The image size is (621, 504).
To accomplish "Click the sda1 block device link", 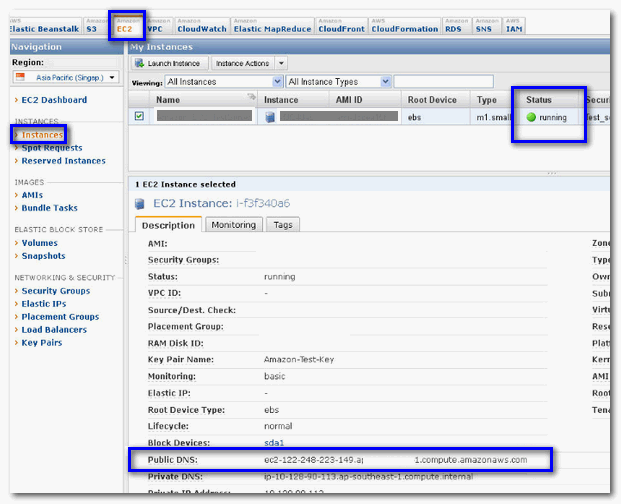I will click(x=274, y=443).
